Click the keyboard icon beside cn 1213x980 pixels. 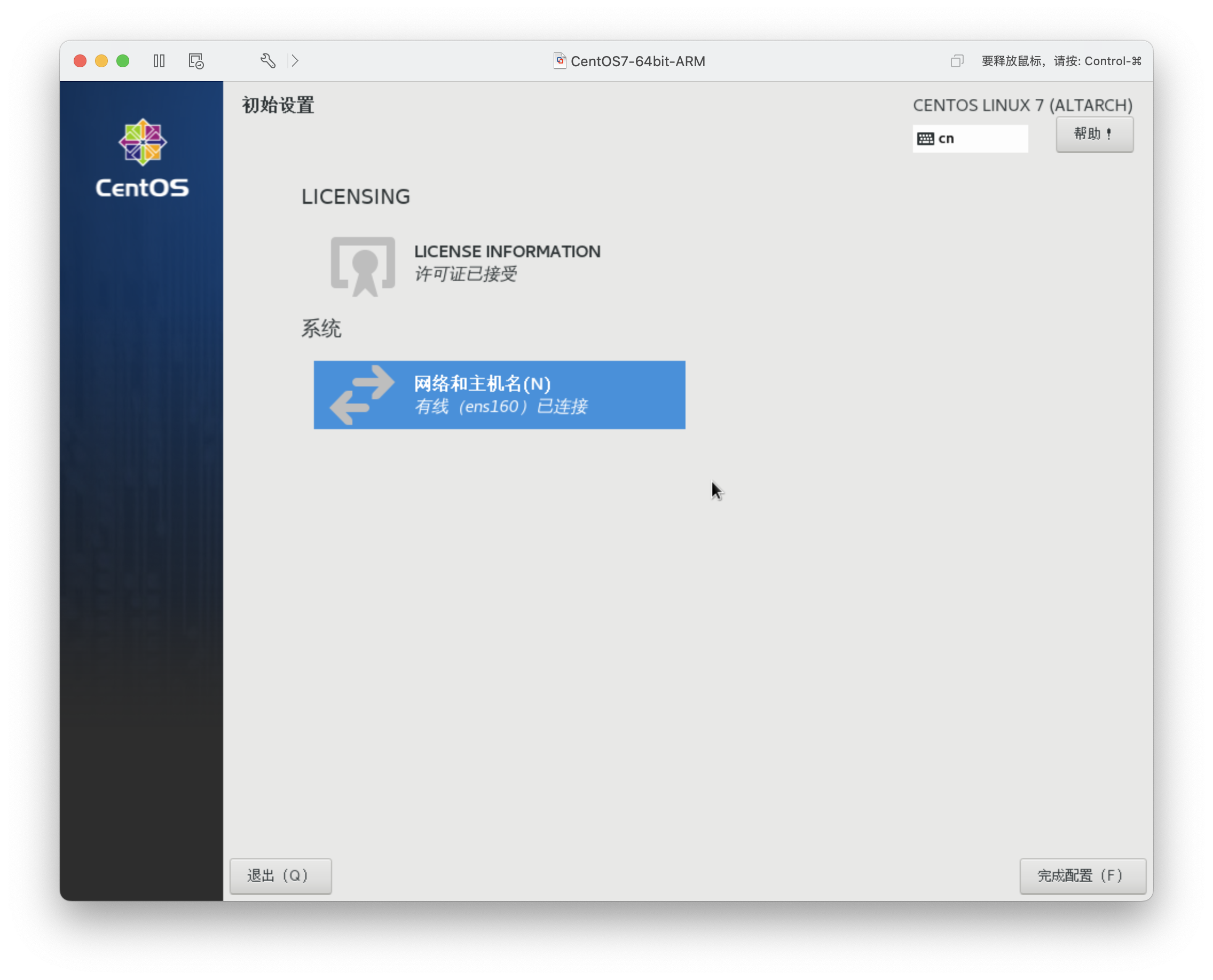coord(925,139)
